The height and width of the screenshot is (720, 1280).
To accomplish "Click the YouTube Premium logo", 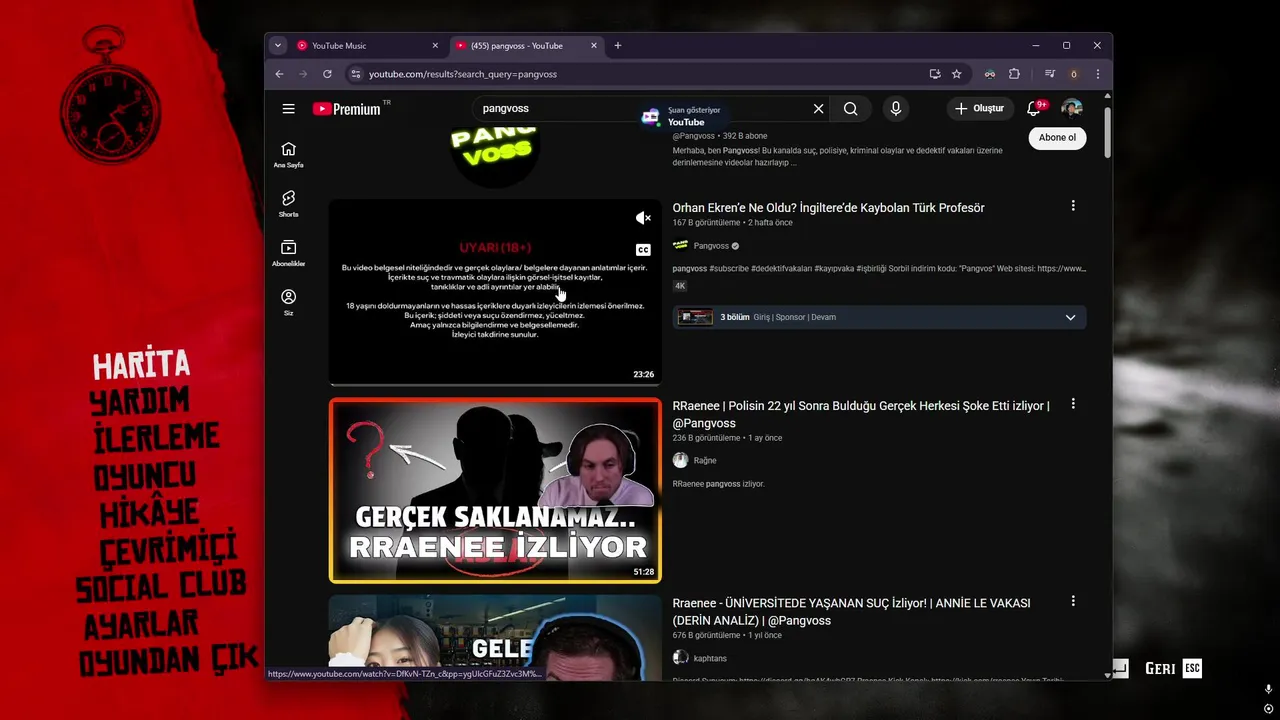I will tap(347, 109).
